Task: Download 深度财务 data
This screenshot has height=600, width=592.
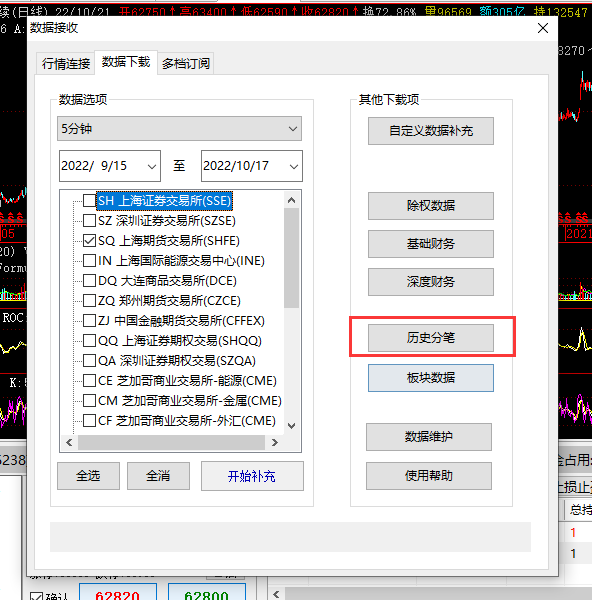Action: pos(431,282)
